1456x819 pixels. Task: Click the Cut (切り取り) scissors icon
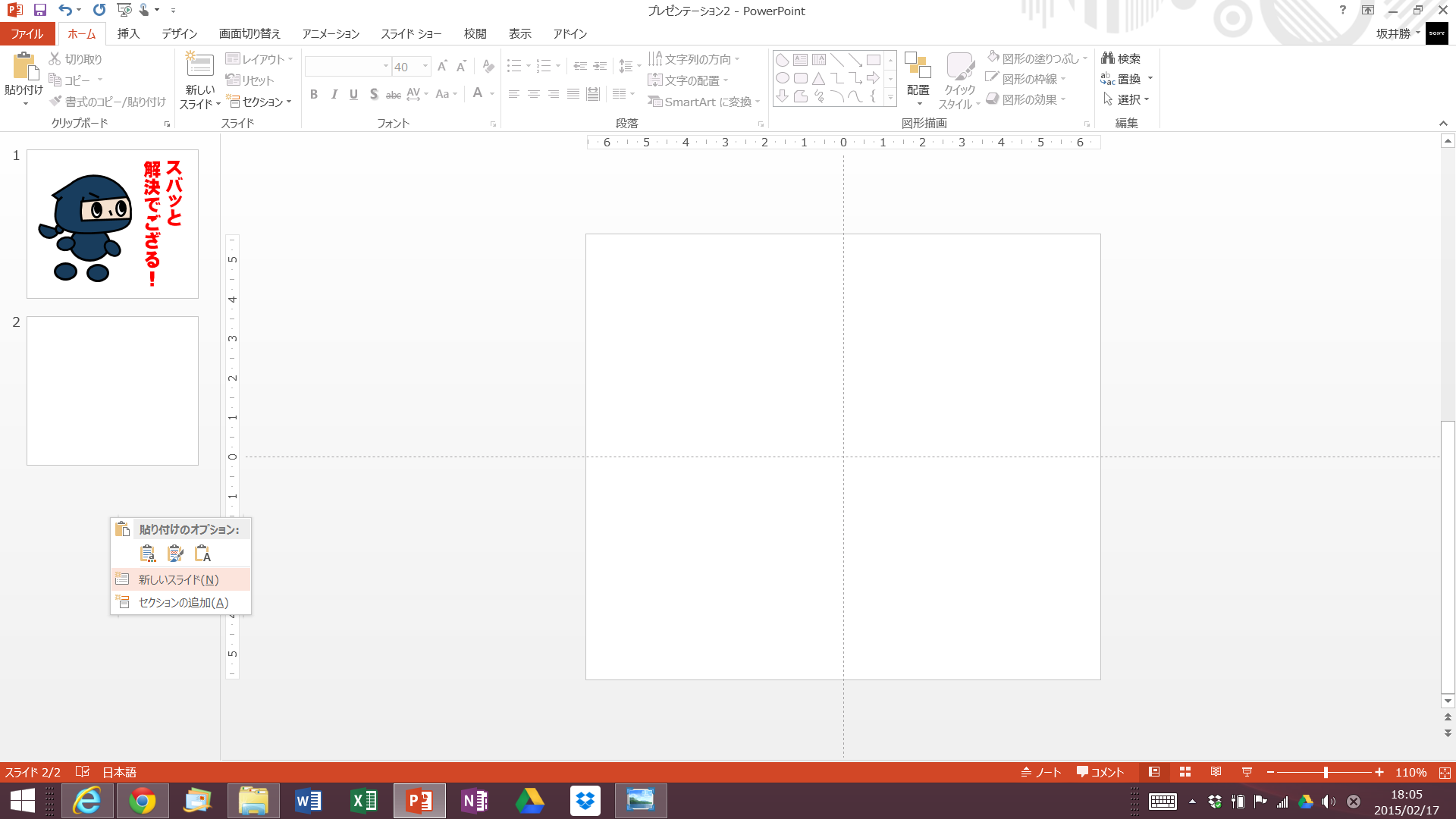click(55, 59)
